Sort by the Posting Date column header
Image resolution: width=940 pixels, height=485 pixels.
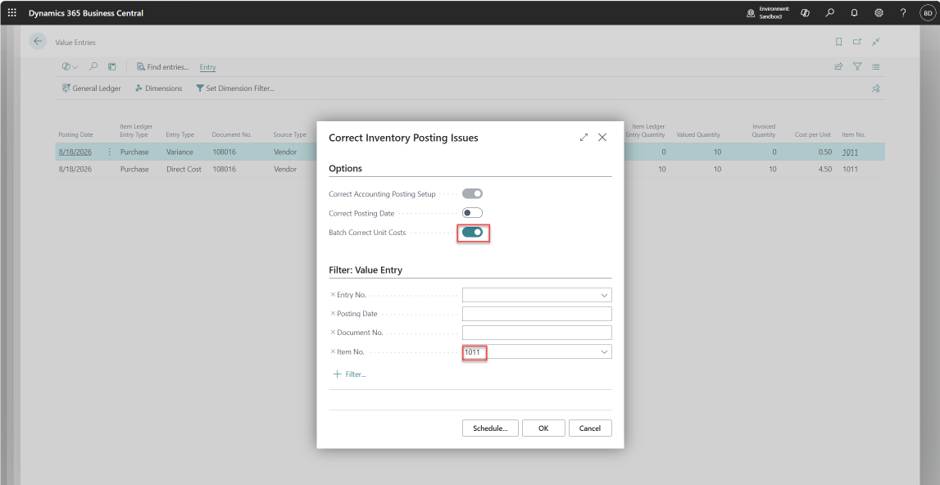[76, 135]
